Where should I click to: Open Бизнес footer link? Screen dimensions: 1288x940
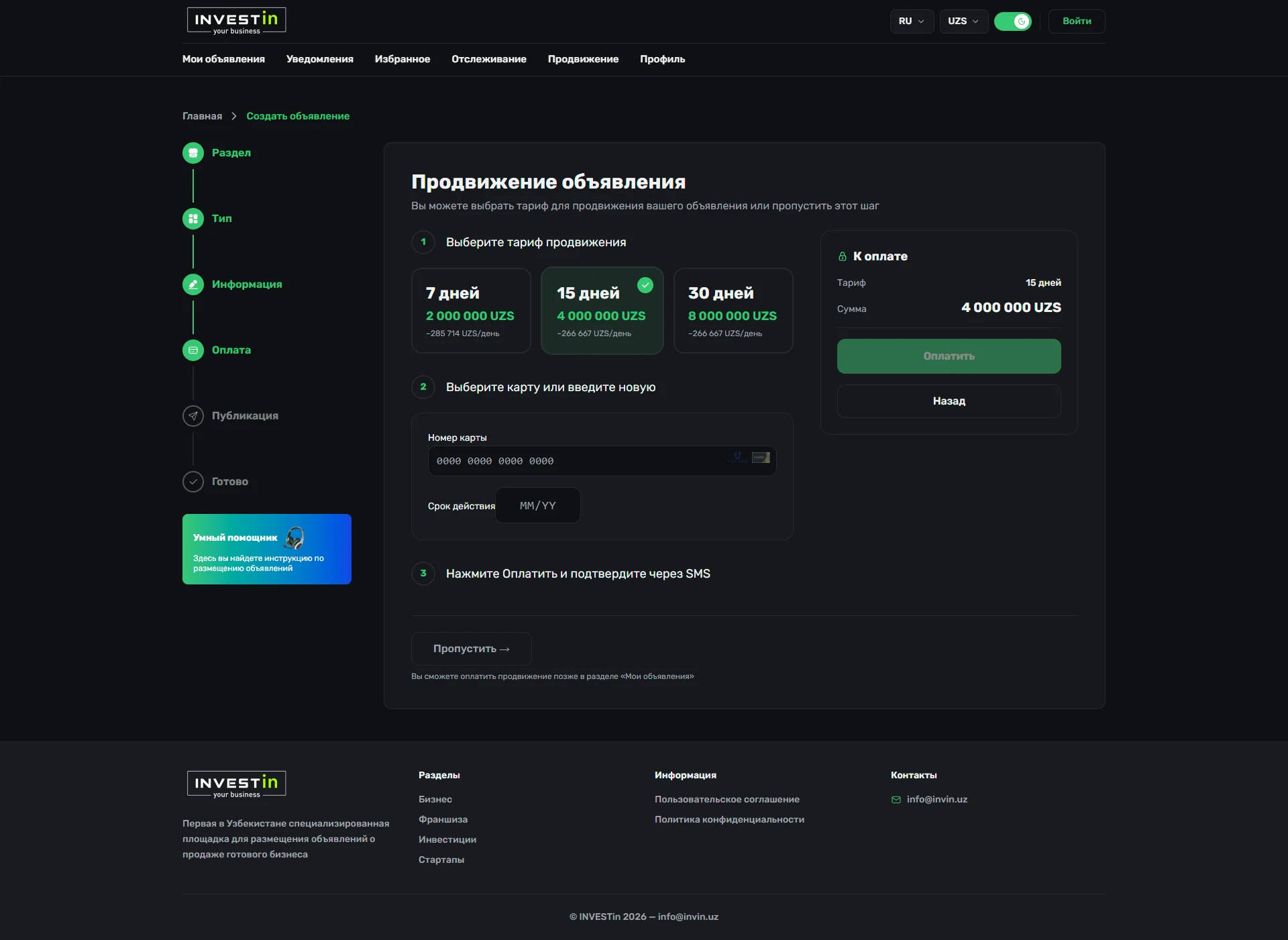[x=435, y=800]
